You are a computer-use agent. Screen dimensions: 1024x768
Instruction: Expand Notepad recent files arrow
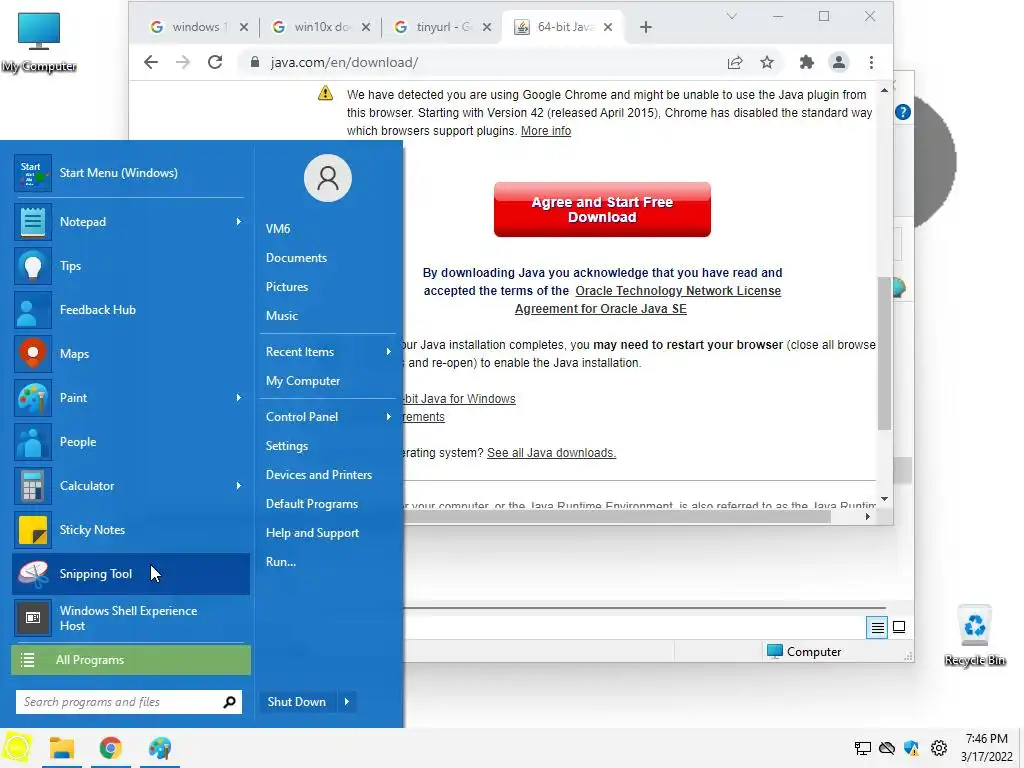click(238, 222)
